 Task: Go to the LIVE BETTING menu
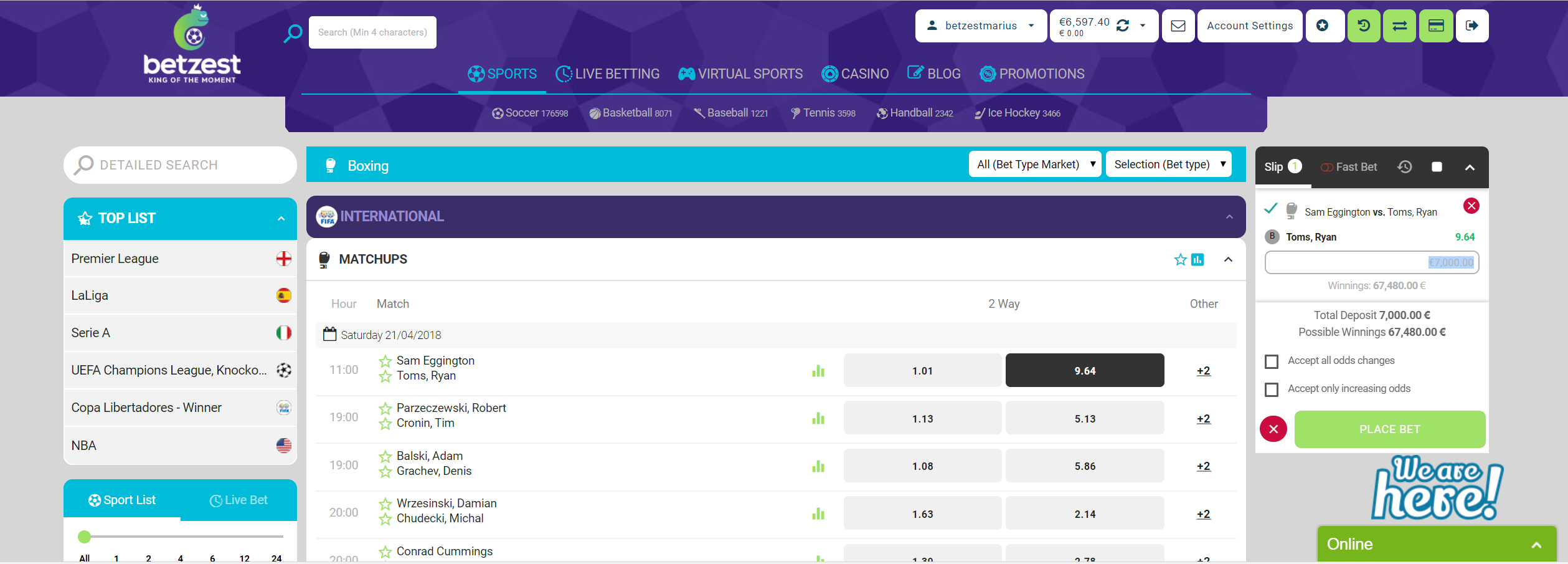[x=607, y=74]
